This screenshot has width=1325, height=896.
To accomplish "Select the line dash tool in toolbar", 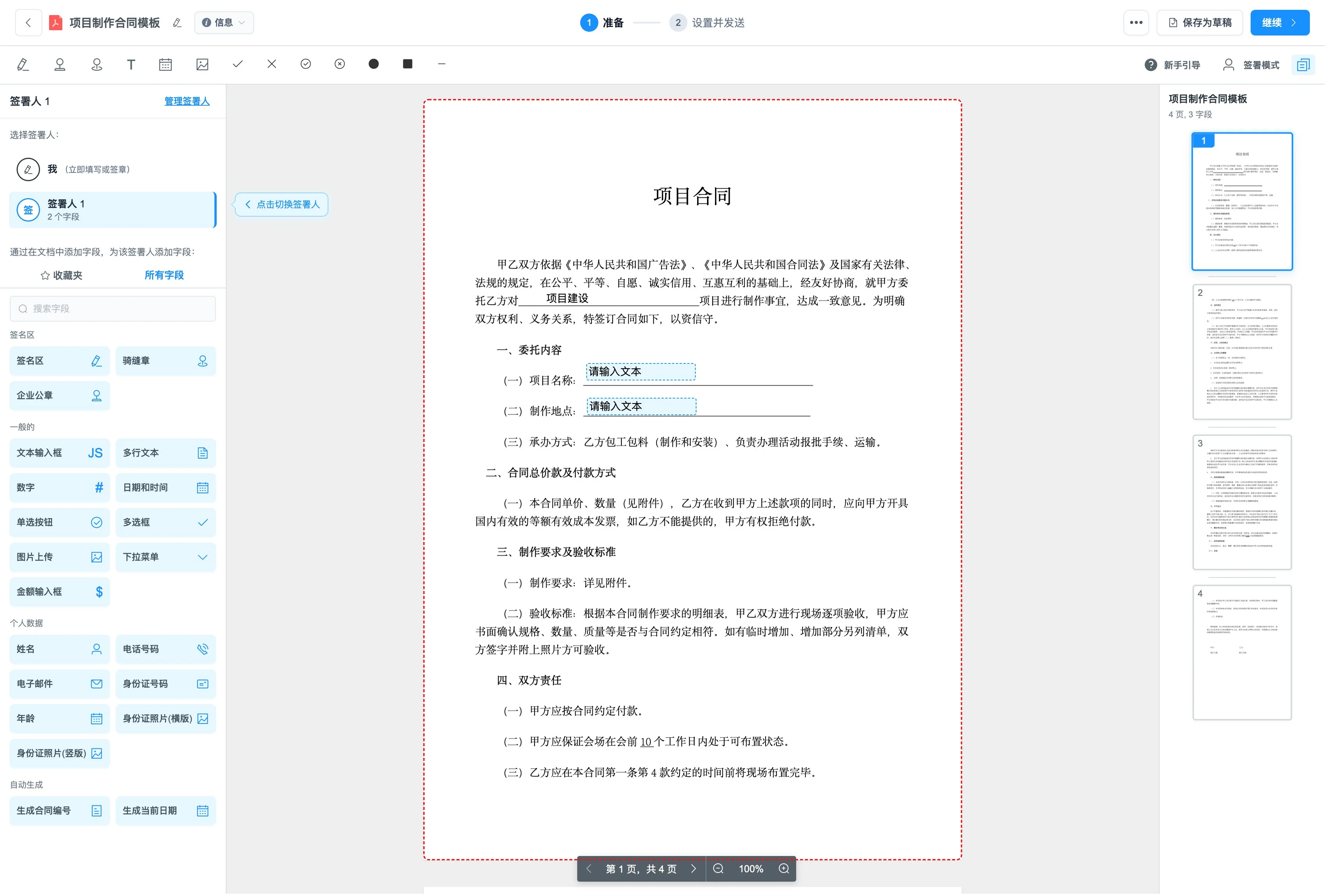I will coord(441,64).
